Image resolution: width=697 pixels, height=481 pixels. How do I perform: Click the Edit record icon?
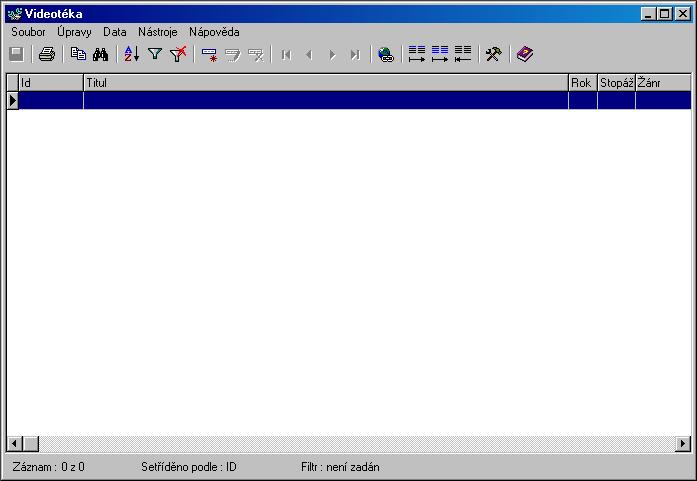[x=232, y=54]
